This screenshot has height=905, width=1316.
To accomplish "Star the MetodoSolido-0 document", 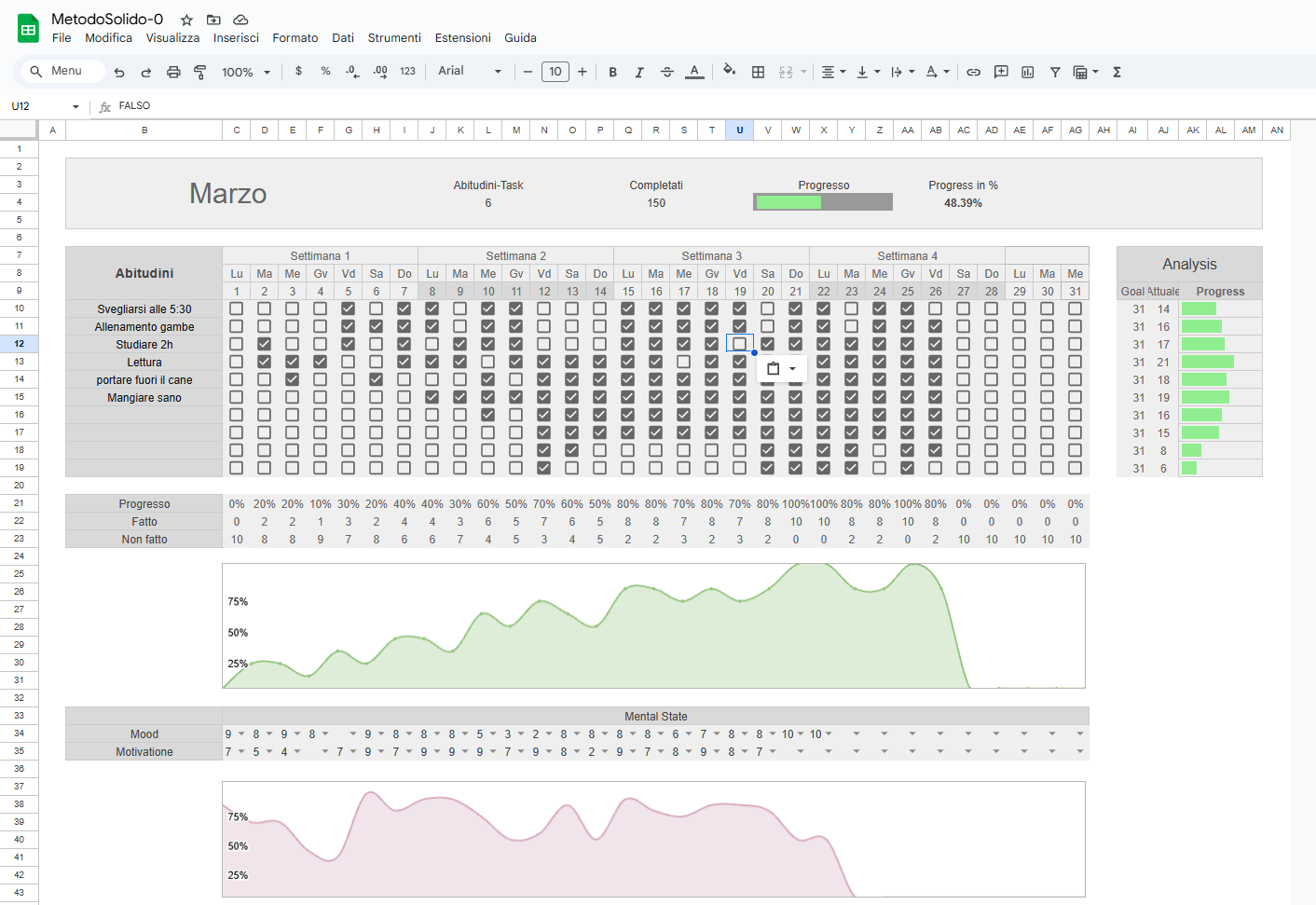I will pyautogui.click(x=186, y=20).
